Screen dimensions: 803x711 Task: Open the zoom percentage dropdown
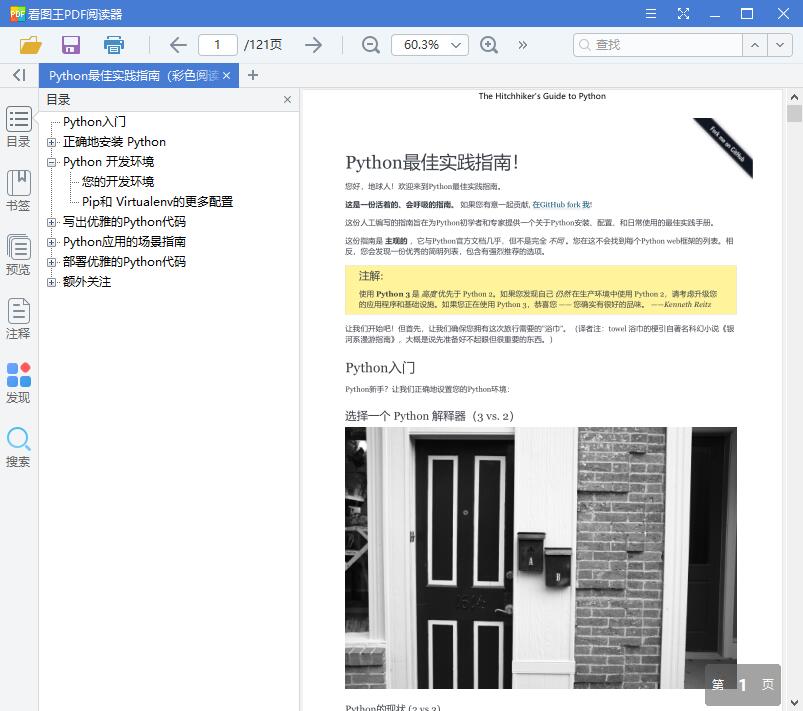pyautogui.click(x=430, y=45)
